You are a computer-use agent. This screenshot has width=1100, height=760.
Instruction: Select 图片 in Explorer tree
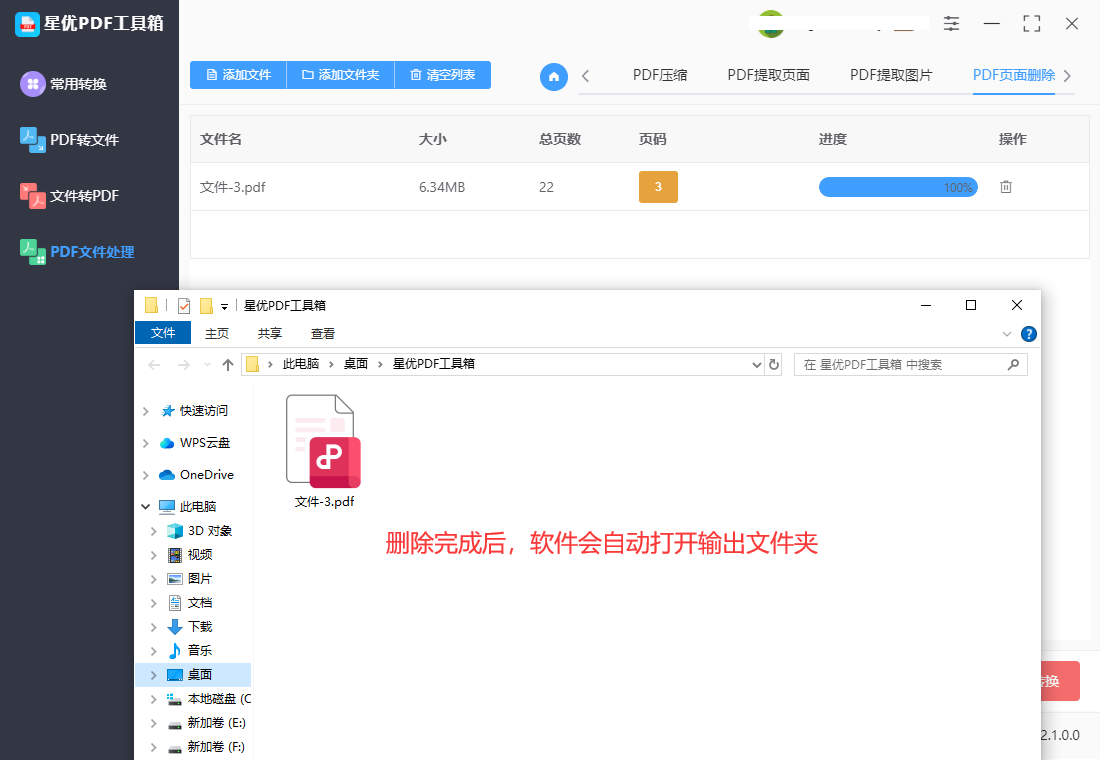[x=200, y=579]
